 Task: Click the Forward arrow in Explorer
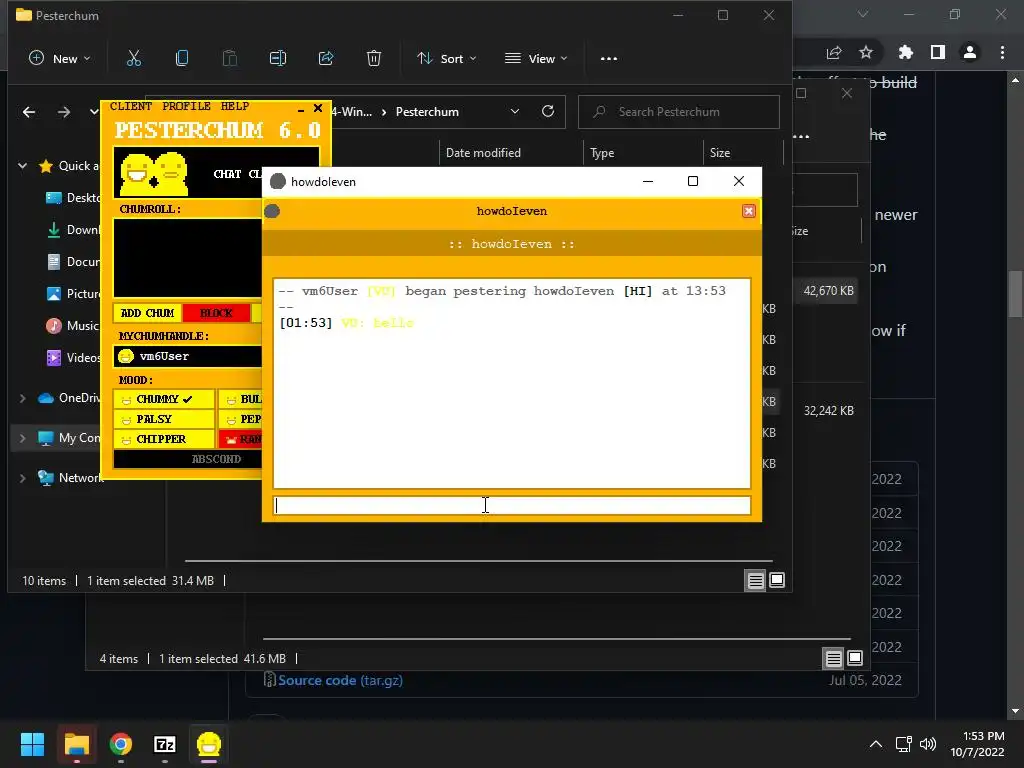click(63, 112)
